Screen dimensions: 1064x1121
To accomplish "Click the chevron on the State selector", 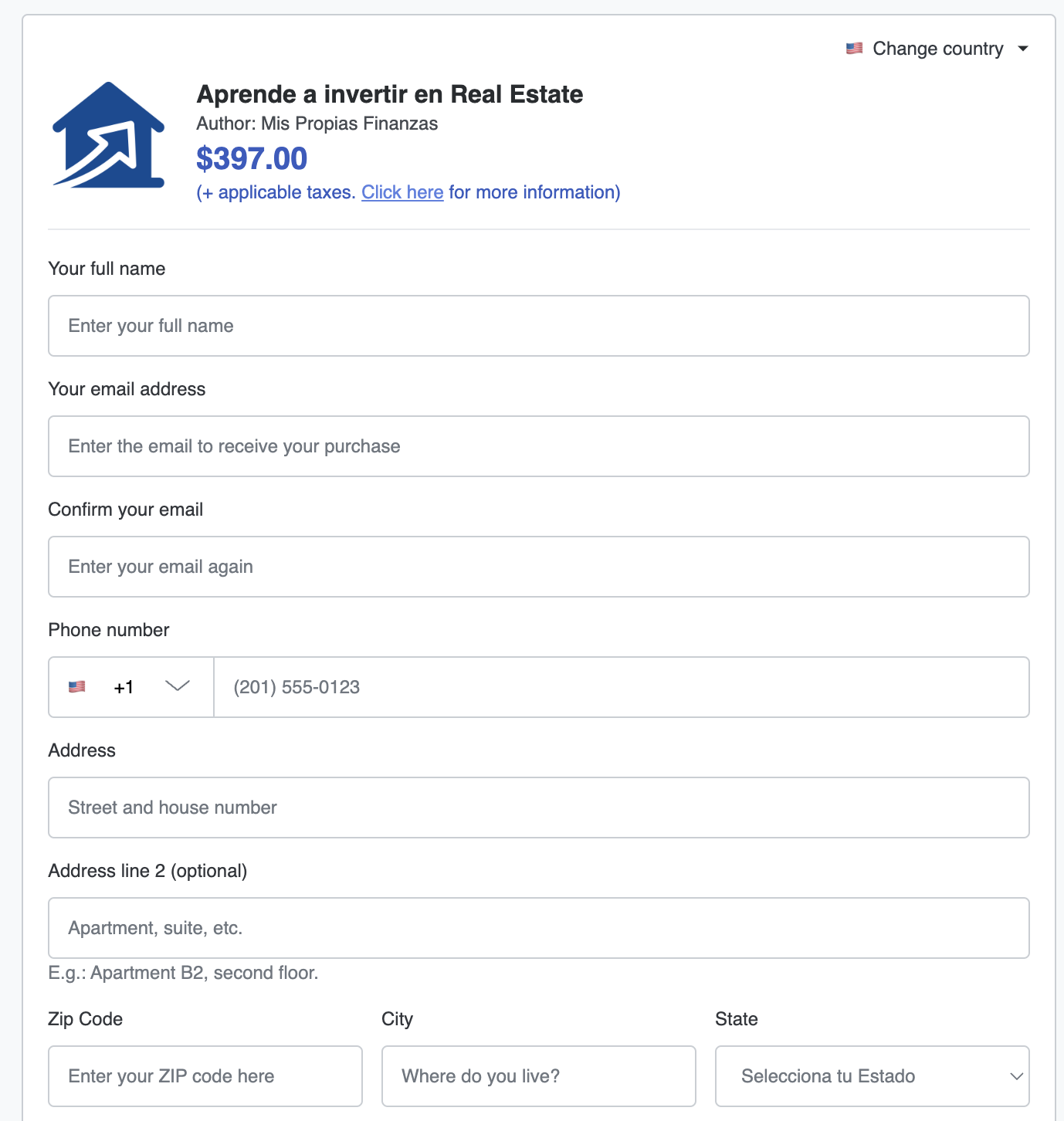I will pyautogui.click(x=1016, y=1076).
